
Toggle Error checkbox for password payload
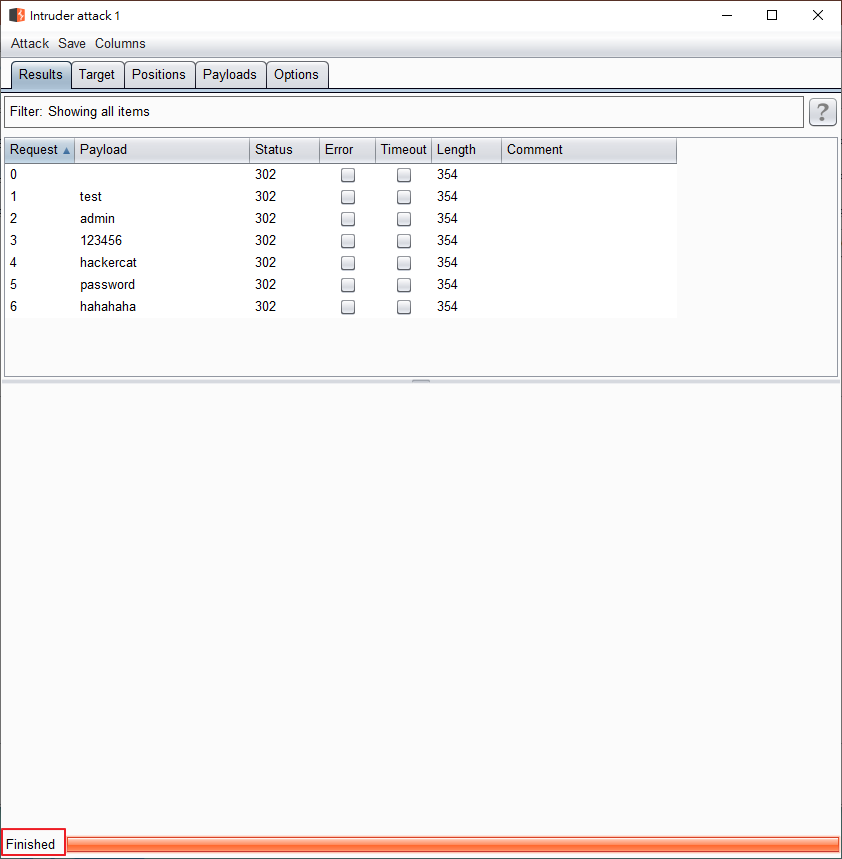point(348,285)
